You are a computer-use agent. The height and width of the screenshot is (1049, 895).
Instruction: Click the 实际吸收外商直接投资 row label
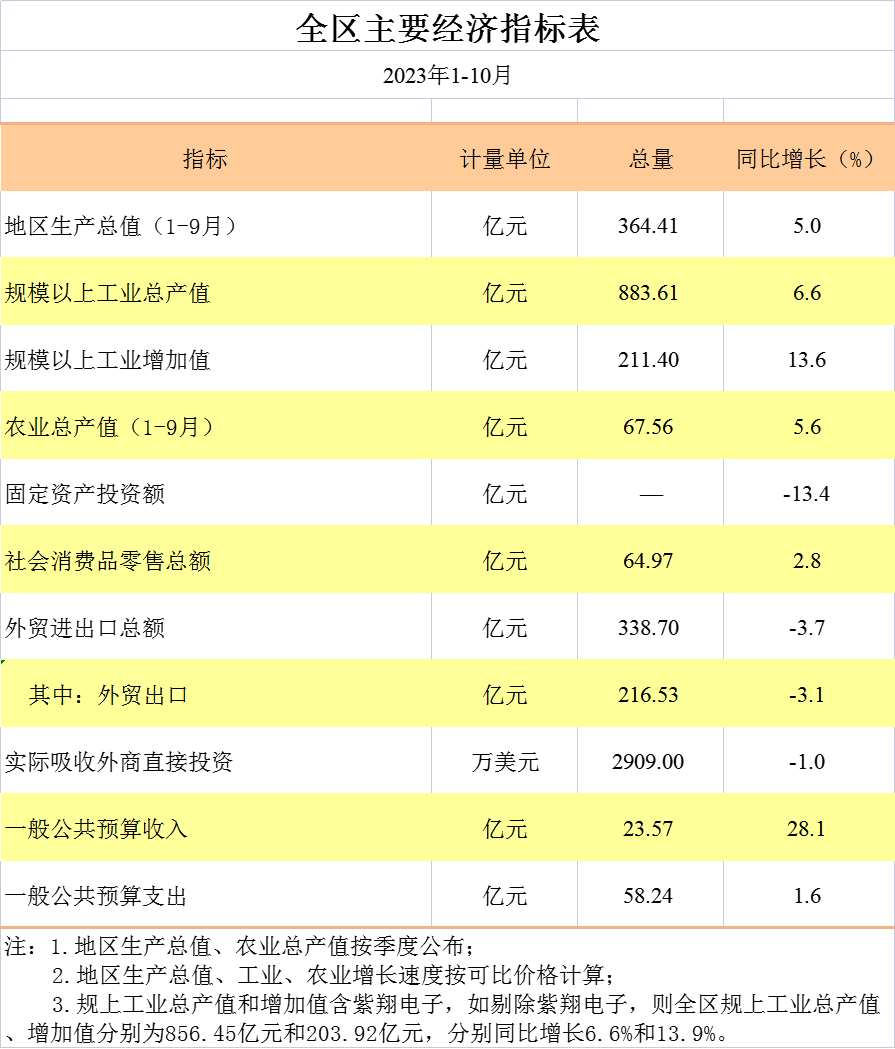pyautogui.click(x=119, y=762)
